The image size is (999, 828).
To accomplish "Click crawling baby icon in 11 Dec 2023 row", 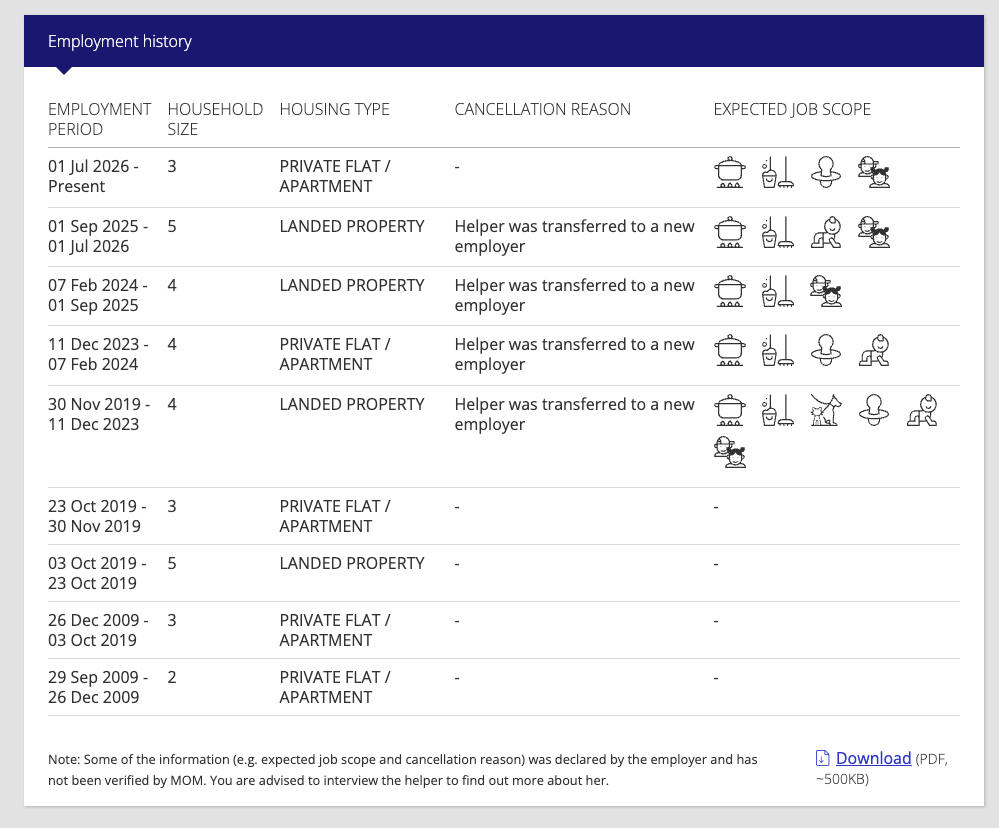I will pos(873,350).
